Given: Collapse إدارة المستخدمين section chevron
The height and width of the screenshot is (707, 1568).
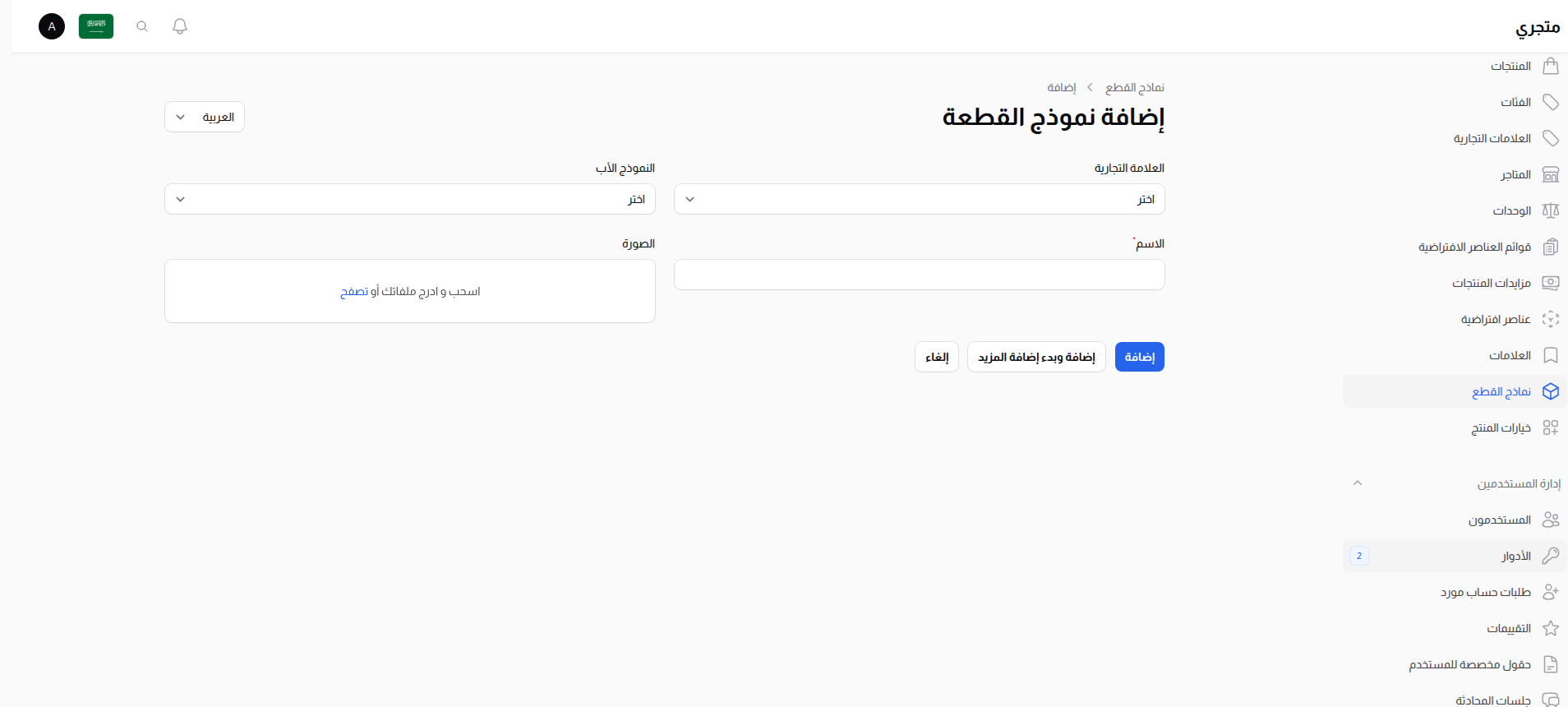Looking at the screenshot, I should (1358, 483).
